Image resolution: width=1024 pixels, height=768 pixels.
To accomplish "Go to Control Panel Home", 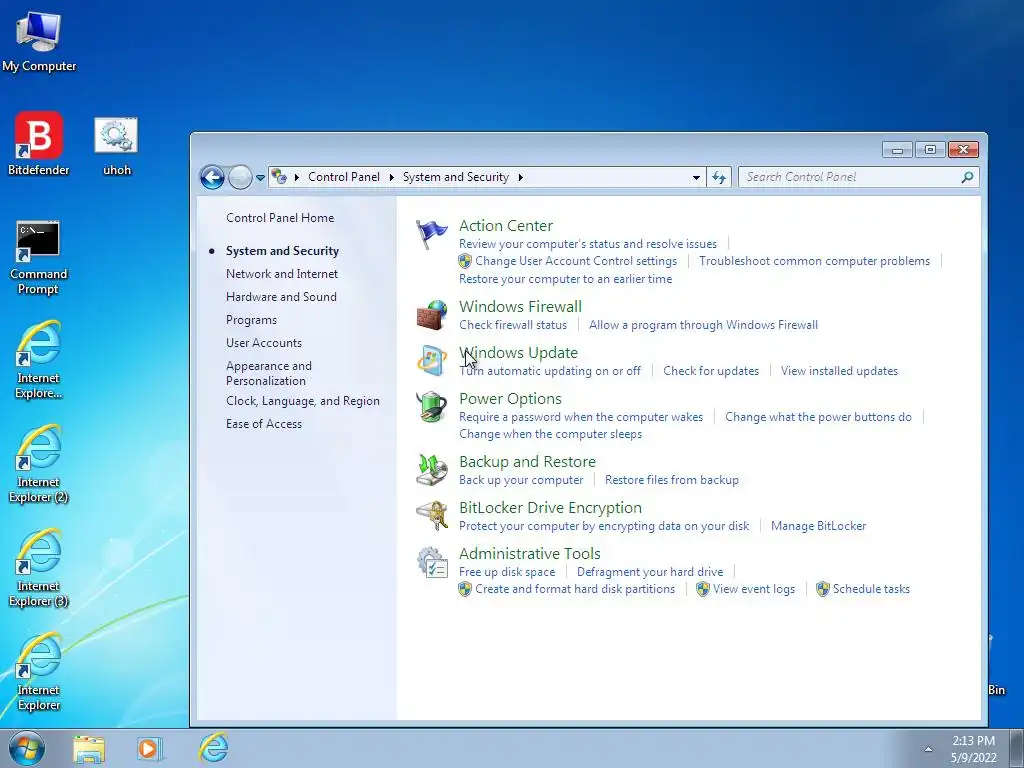I will (280, 218).
